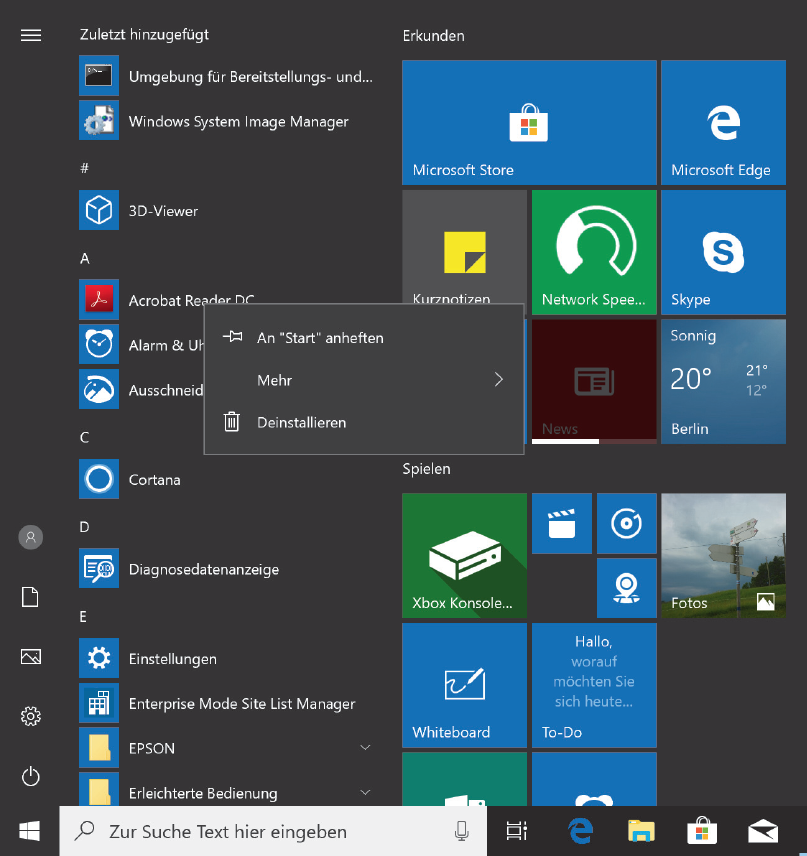
Task: Open the Mehr menu entry
Action: (364, 380)
